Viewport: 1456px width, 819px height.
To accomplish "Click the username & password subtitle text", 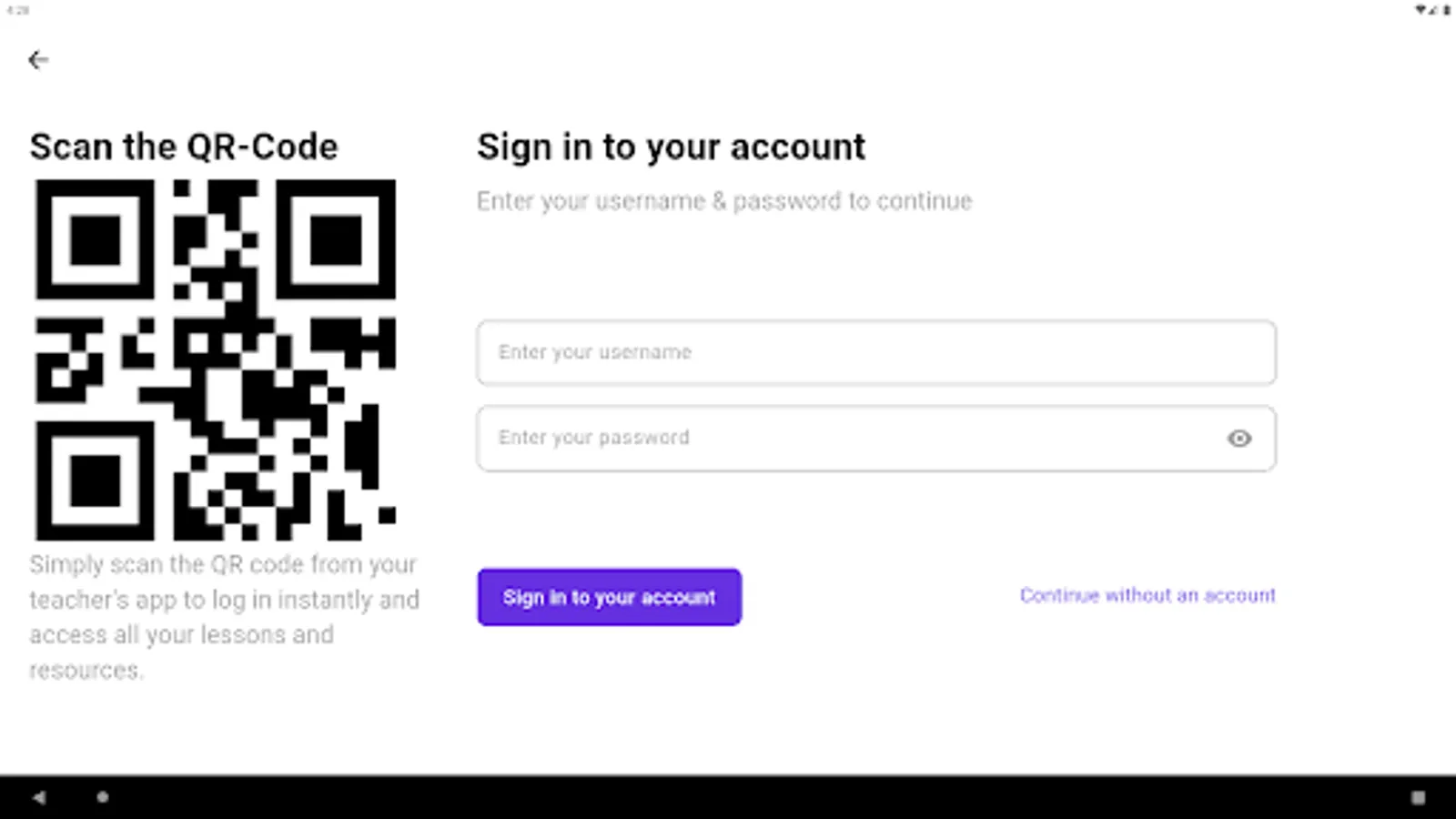I will pos(723,201).
